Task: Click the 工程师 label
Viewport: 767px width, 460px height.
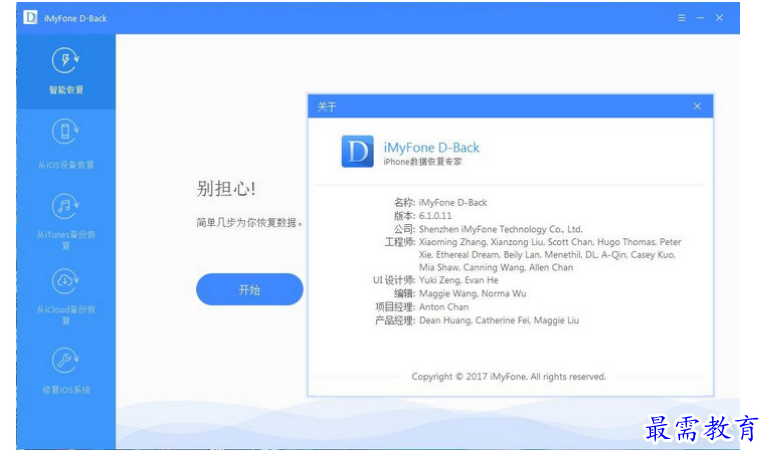Action: (x=400, y=242)
